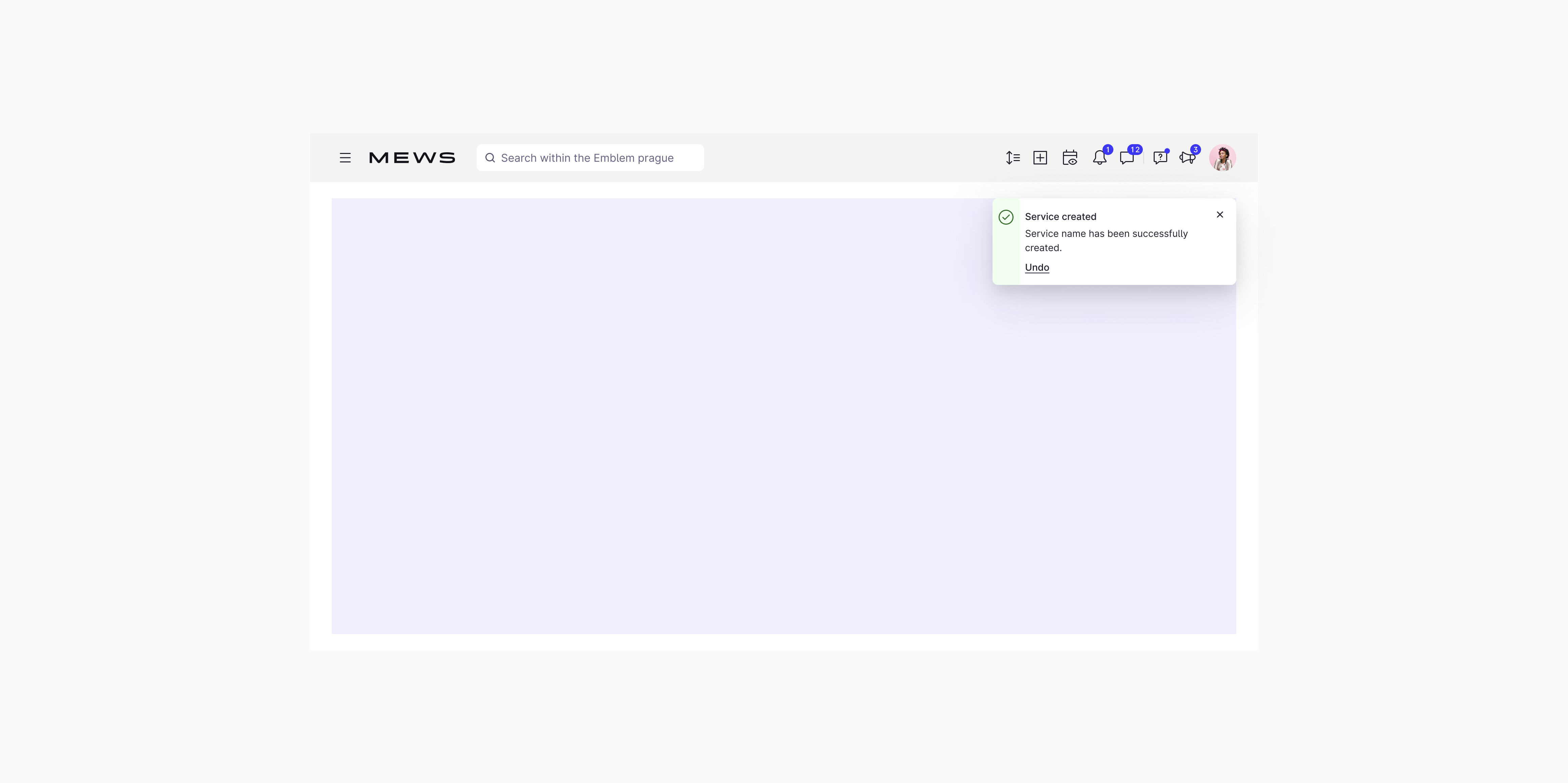Click the magnifying glass search icon
The width and height of the screenshot is (1568, 783).
tap(490, 158)
